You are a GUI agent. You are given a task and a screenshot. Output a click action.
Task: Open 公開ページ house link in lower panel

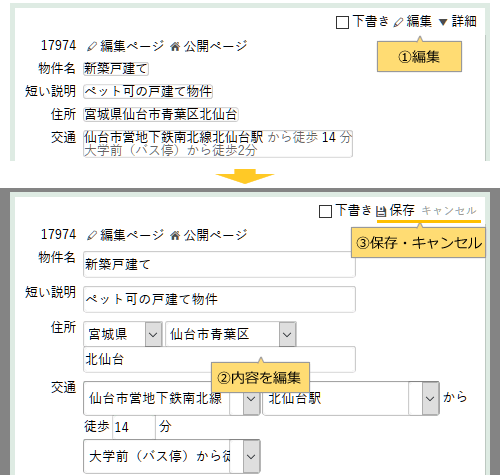[209, 235]
